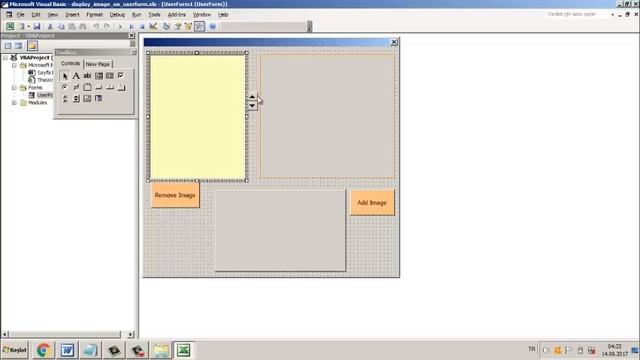The height and width of the screenshot is (360, 640).
Task: Select the Frame control in Toolbox
Action: pyautogui.click(x=87, y=87)
